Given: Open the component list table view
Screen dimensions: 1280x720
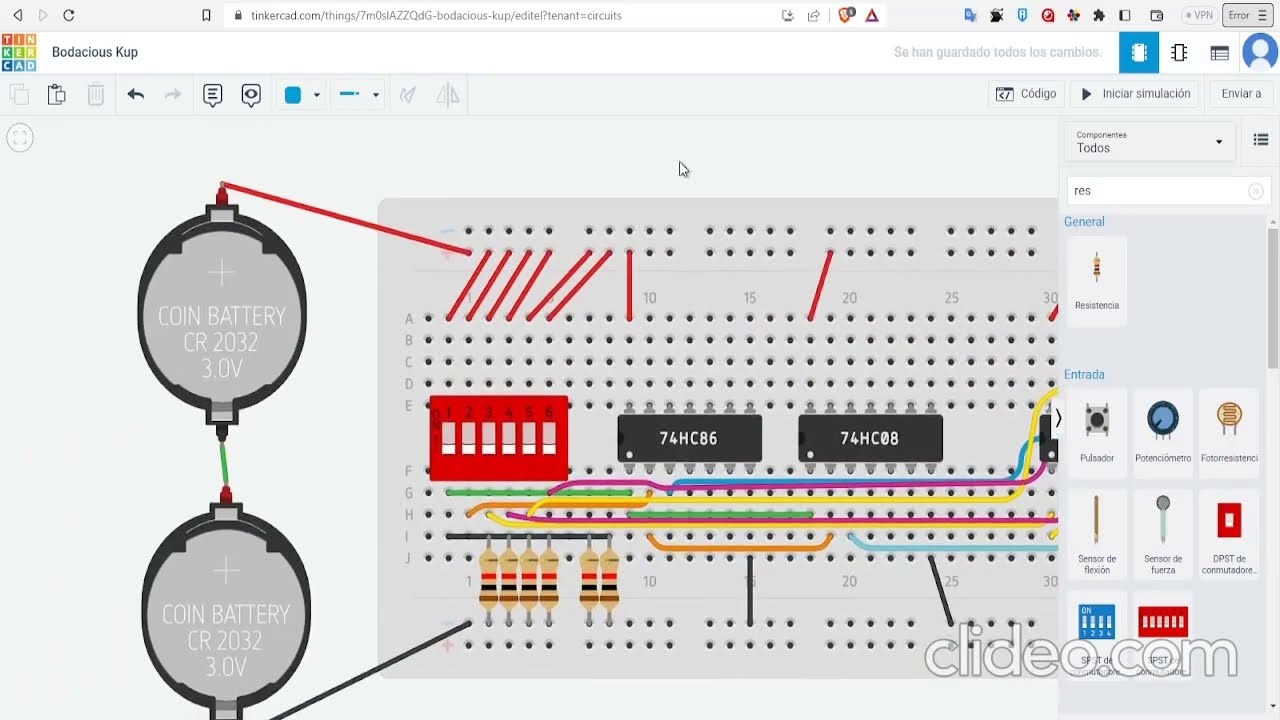Looking at the screenshot, I should tap(1220, 53).
